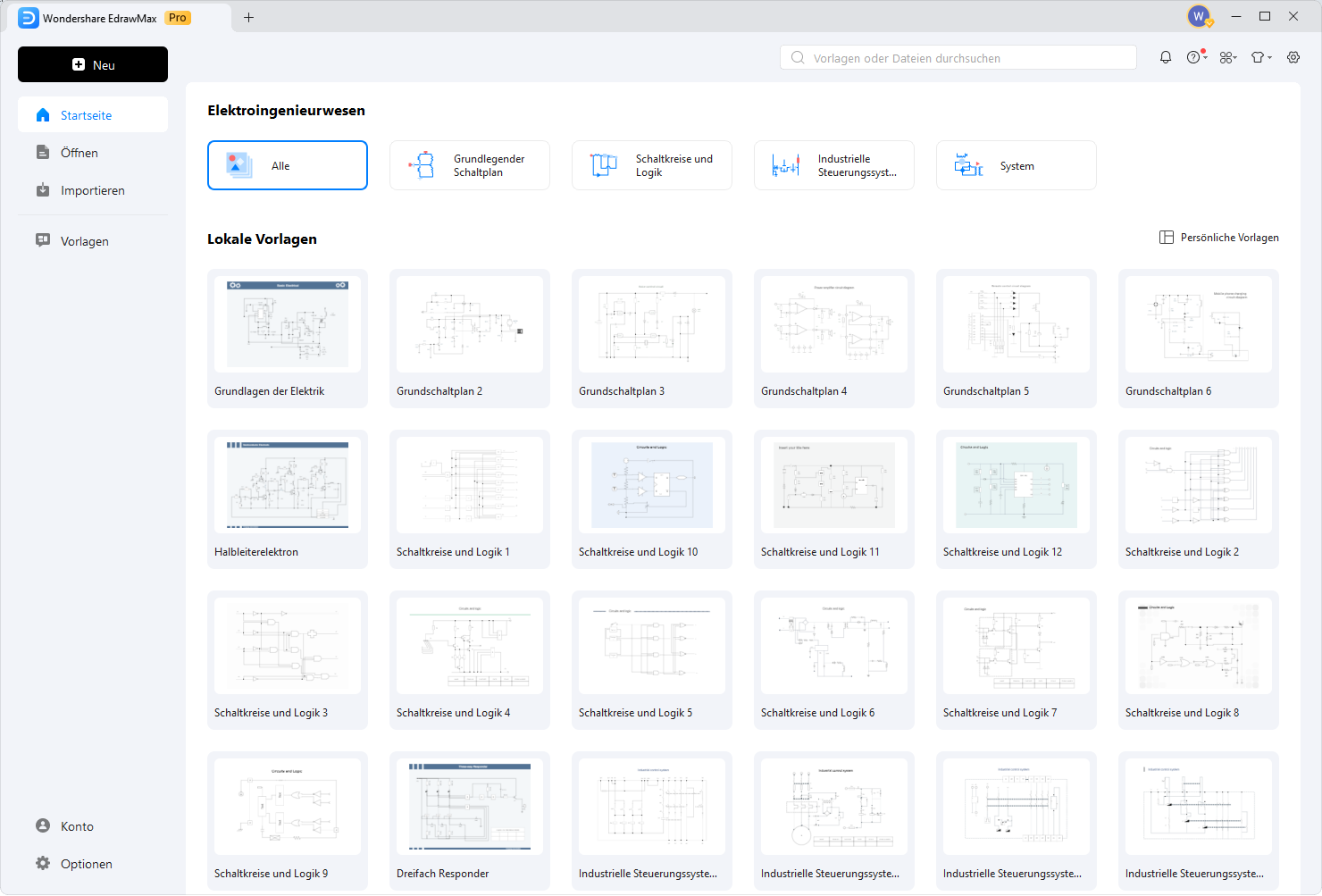Open Schaltkreise und Logik 5 template
This screenshot has height=896, width=1322.
coord(652,660)
